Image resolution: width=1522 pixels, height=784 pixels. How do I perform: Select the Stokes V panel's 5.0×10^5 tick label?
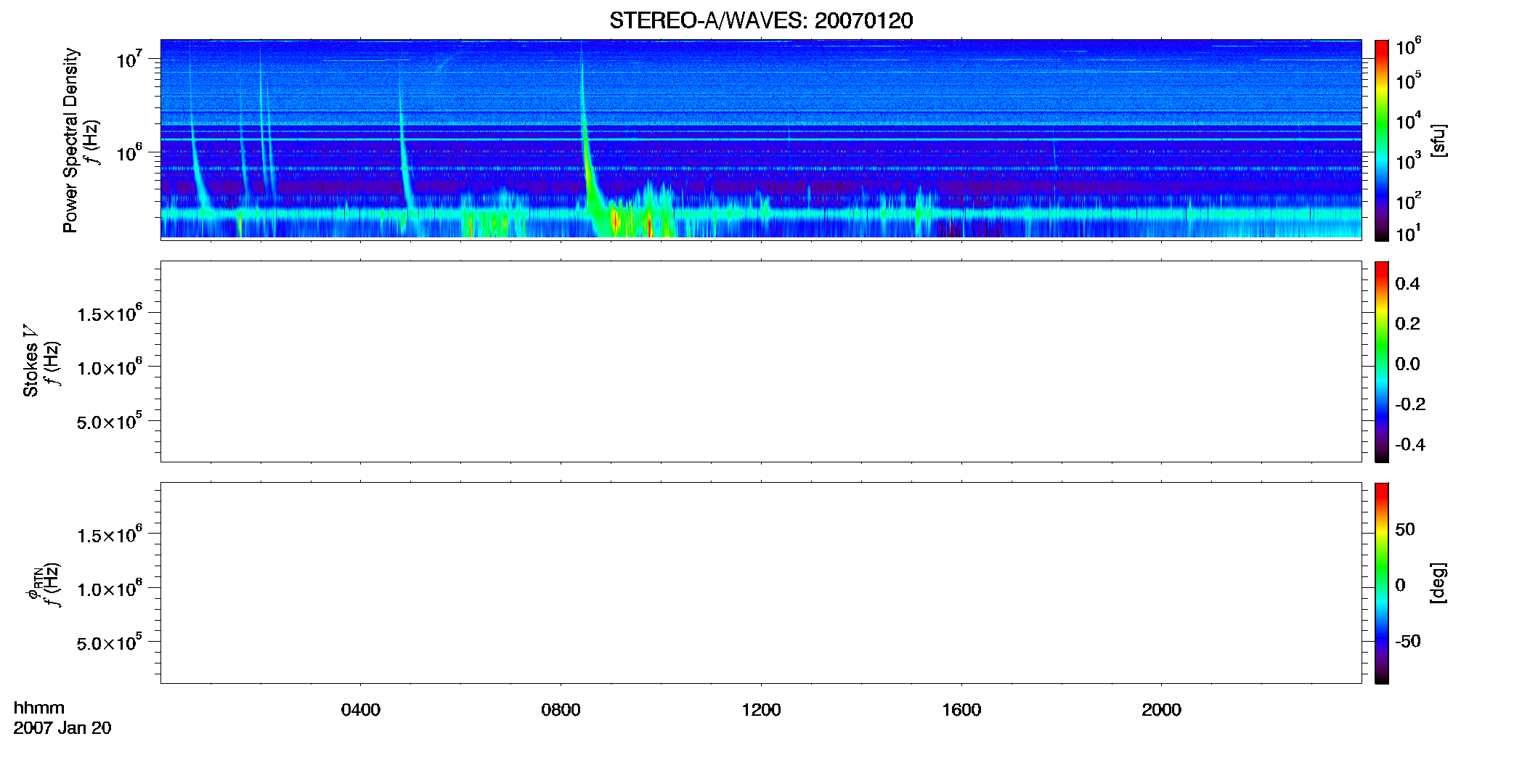tap(110, 421)
